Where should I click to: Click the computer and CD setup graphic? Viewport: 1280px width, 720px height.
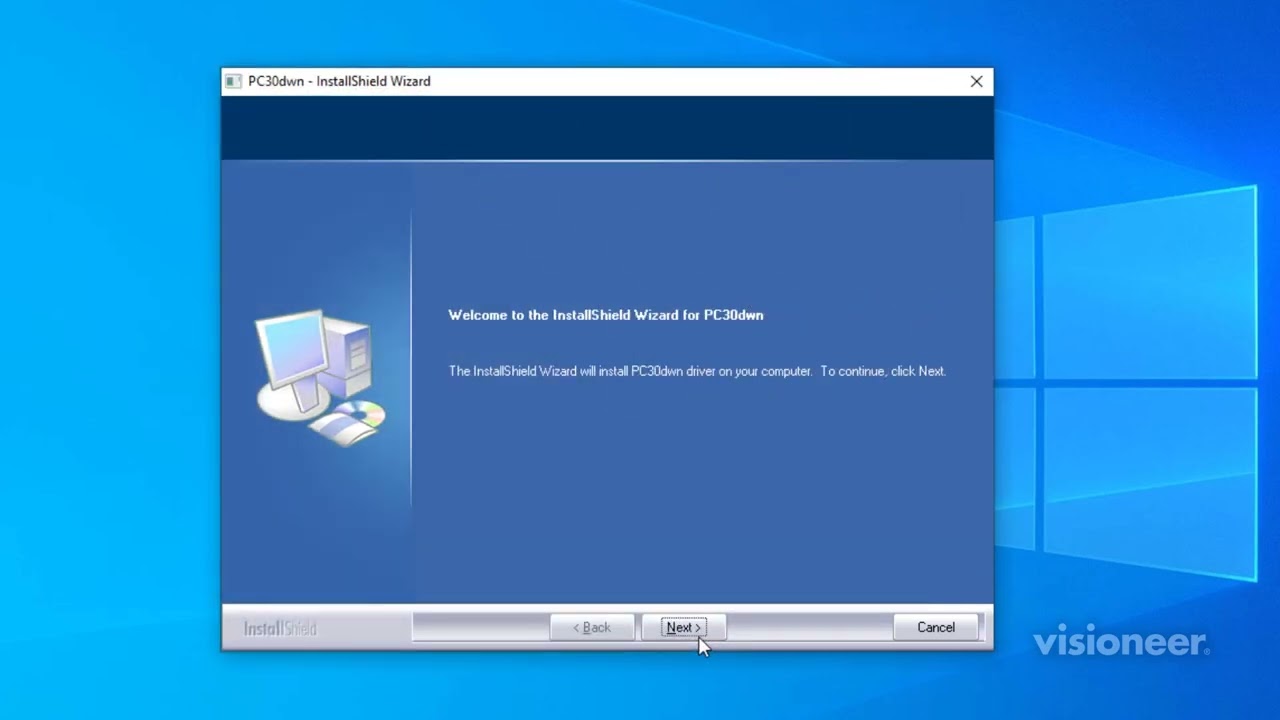320,377
